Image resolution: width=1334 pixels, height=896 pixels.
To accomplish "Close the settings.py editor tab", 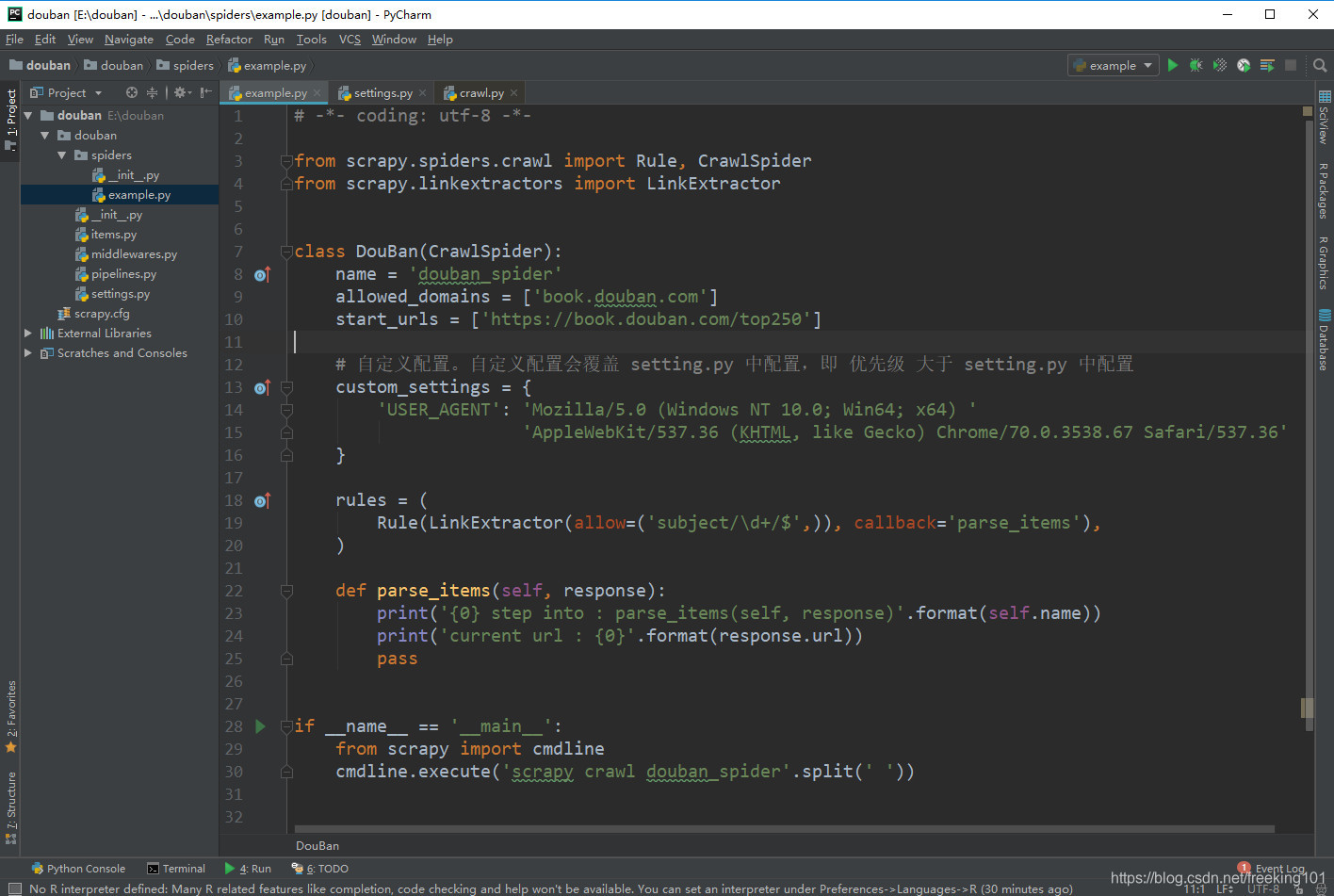I will tap(422, 92).
